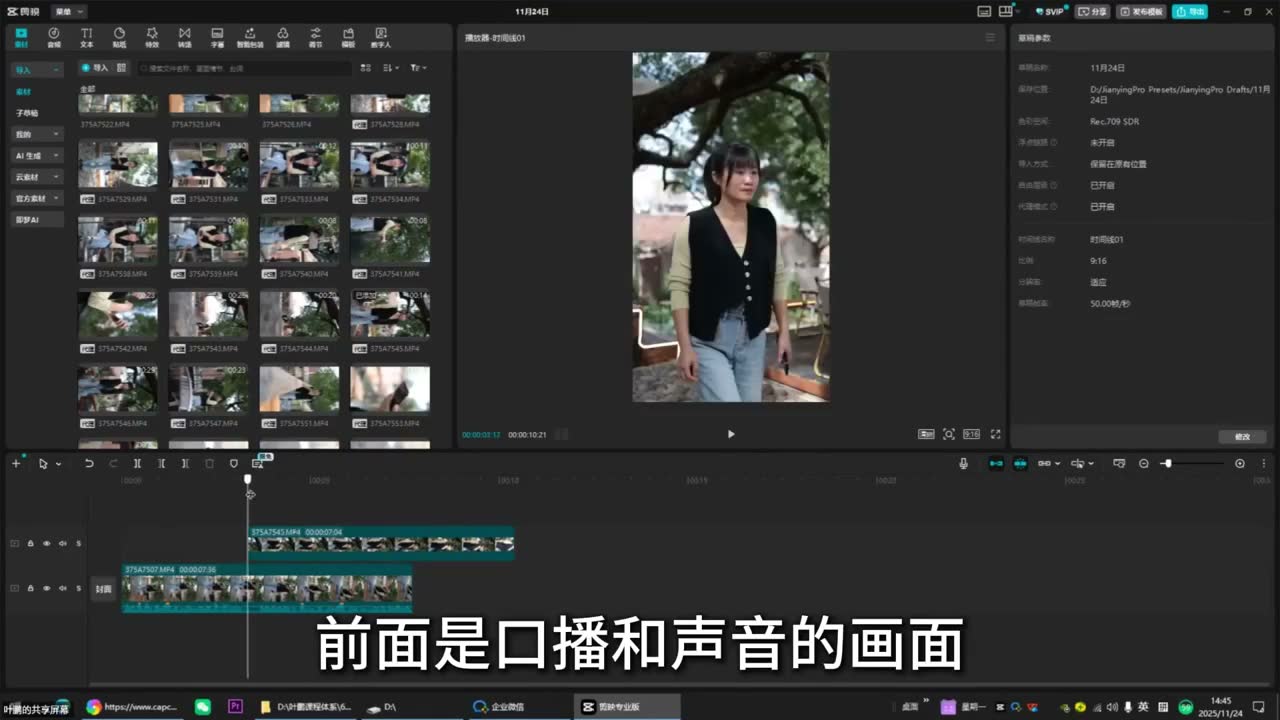The height and width of the screenshot is (720, 1280).
Task: Open the player panel hamburger menu
Action: point(990,38)
